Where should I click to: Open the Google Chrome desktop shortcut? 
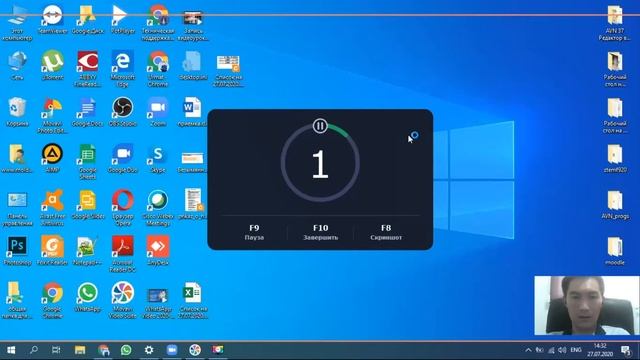(52, 300)
